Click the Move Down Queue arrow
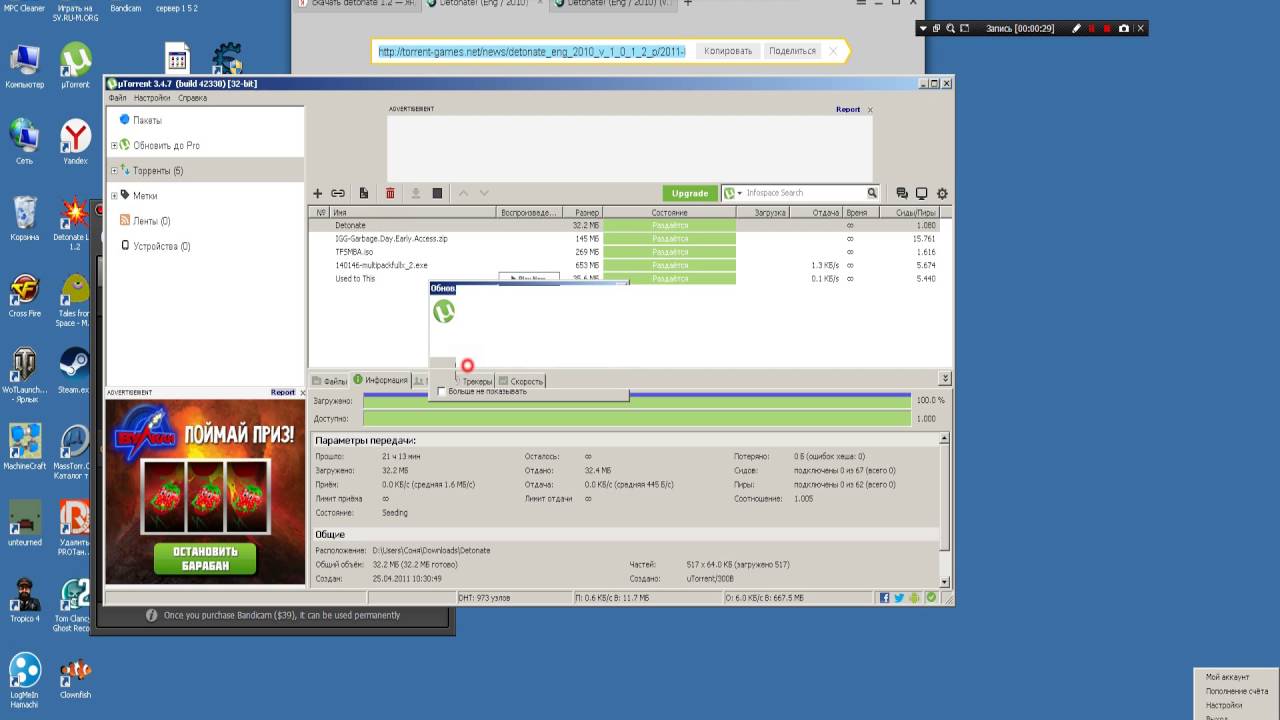 (484, 193)
